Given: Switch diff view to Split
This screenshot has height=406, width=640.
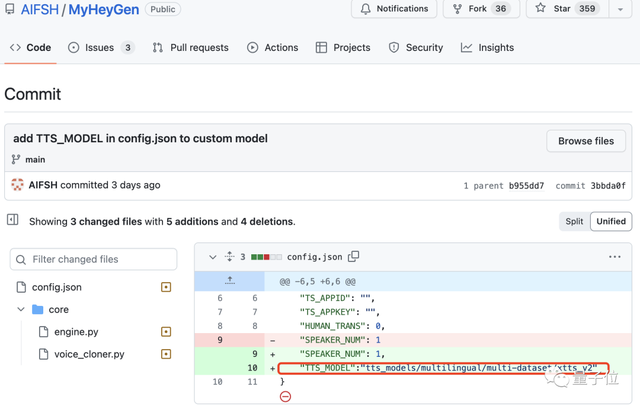Looking at the screenshot, I should click(574, 221).
